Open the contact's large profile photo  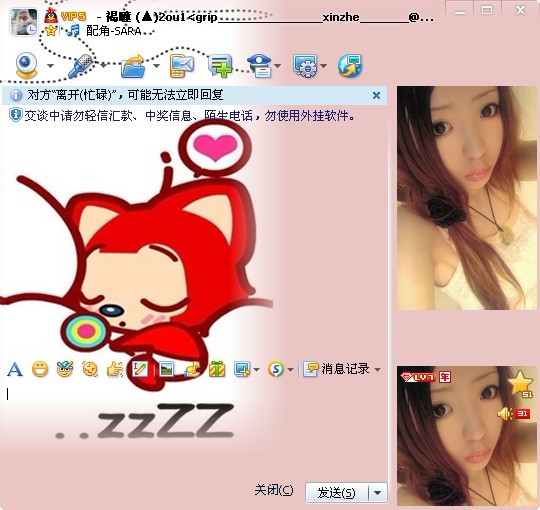(467, 198)
